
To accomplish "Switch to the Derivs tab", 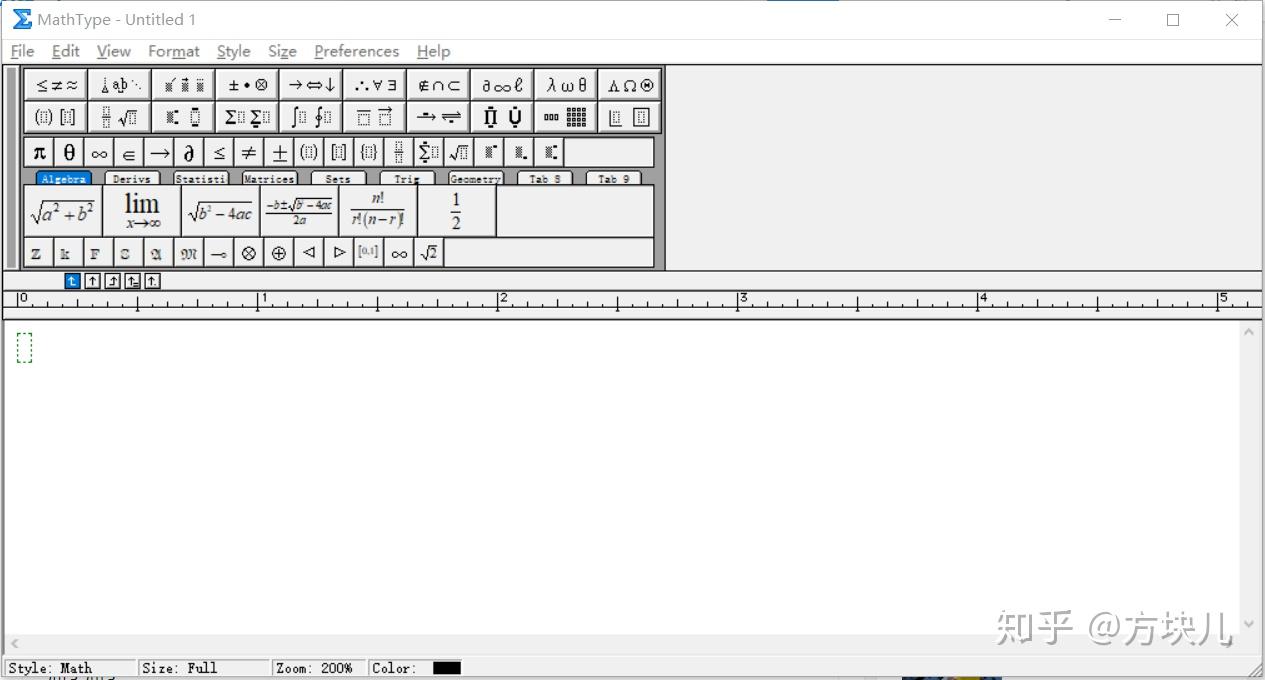I will coord(132,179).
